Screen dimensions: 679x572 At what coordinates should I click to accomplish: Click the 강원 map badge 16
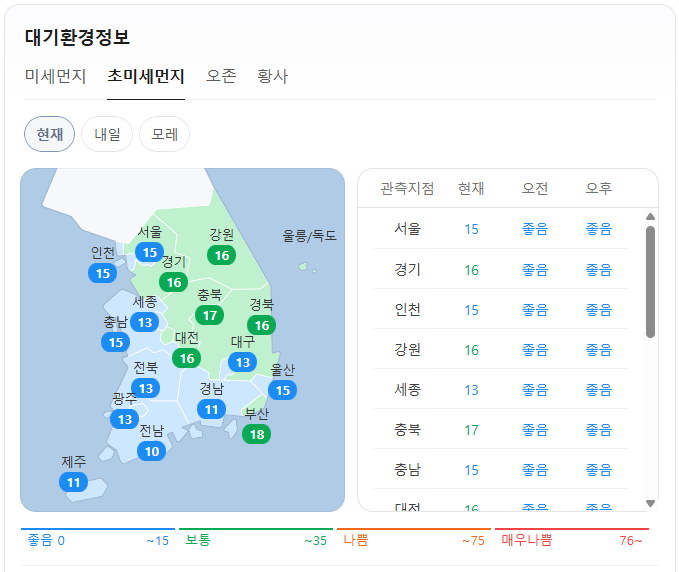(222, 255)
